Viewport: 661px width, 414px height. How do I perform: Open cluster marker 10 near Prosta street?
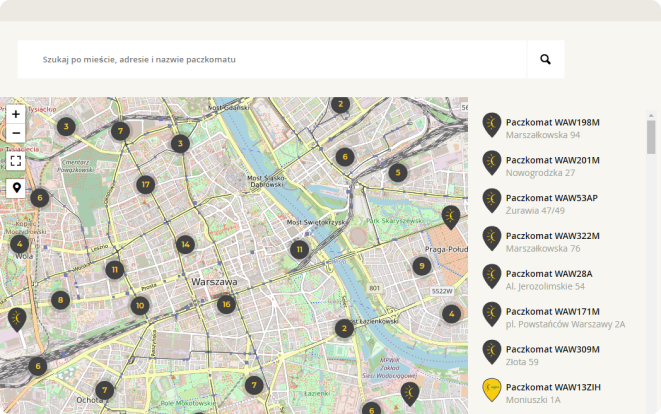tap(140, 306)
